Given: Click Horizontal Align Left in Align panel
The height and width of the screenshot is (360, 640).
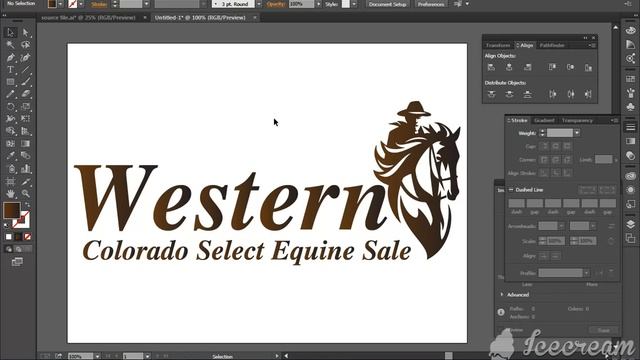Looking at the screenshot, I should click(491, 67).
